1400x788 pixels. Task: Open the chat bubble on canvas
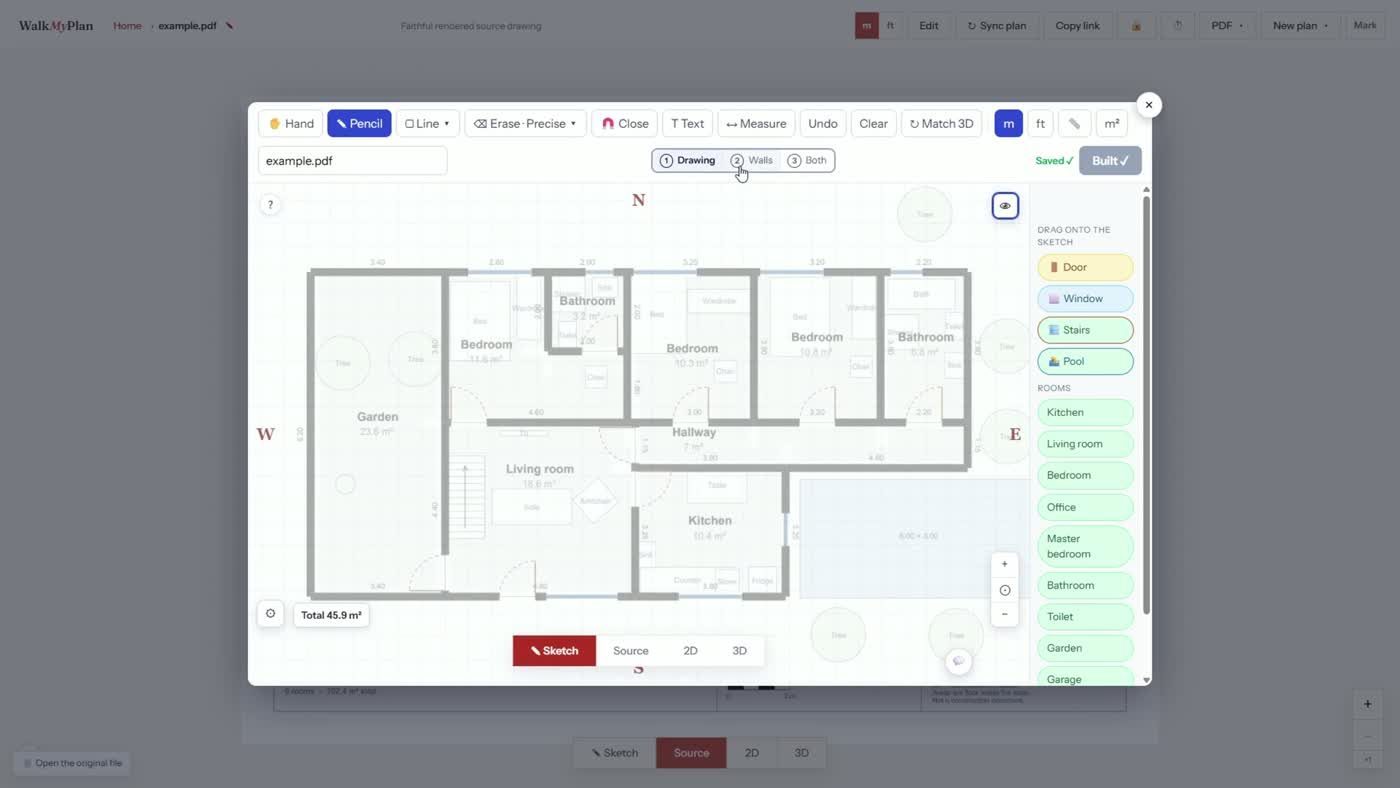pos(958,661)
